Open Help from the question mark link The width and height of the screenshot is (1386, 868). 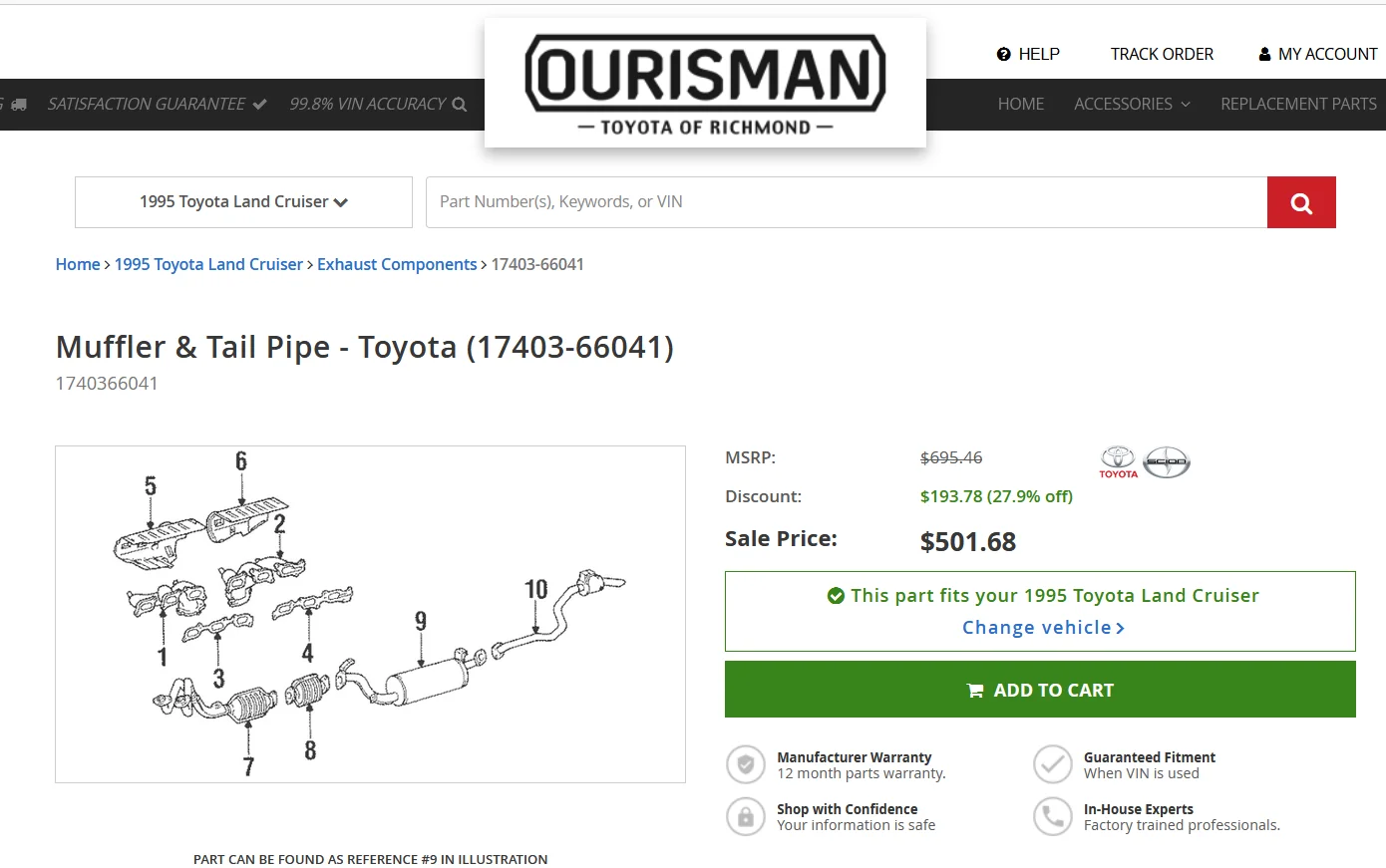[1028, 54]
